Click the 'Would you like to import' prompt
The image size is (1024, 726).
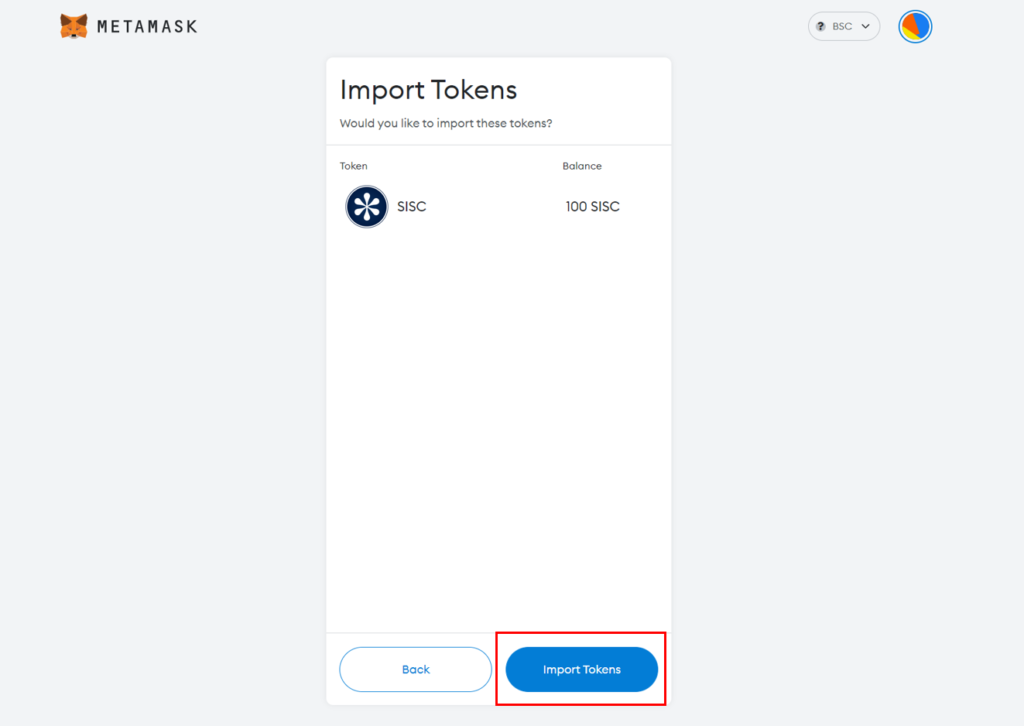click(446, 123)
